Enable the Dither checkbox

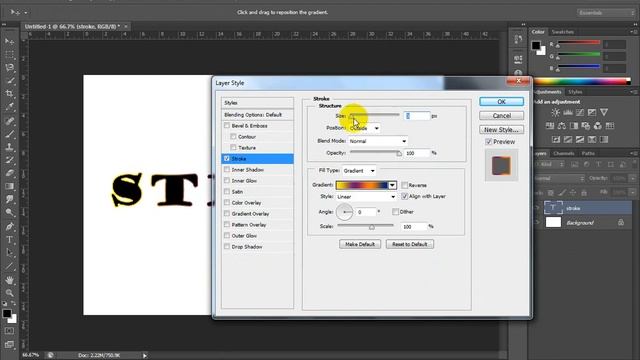coord(395,211)
